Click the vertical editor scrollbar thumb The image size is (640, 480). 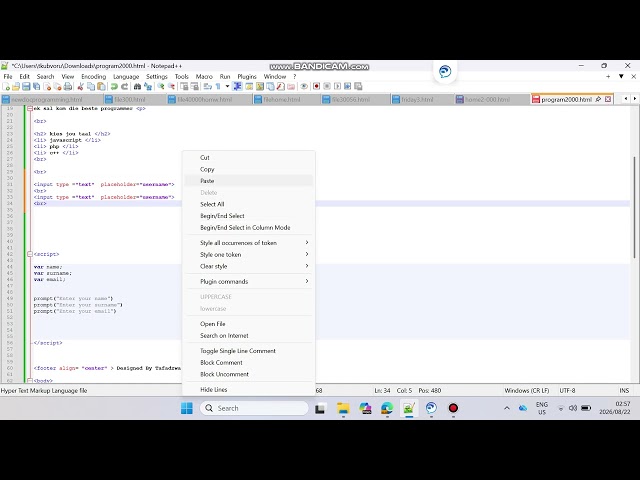click(634, 207)
